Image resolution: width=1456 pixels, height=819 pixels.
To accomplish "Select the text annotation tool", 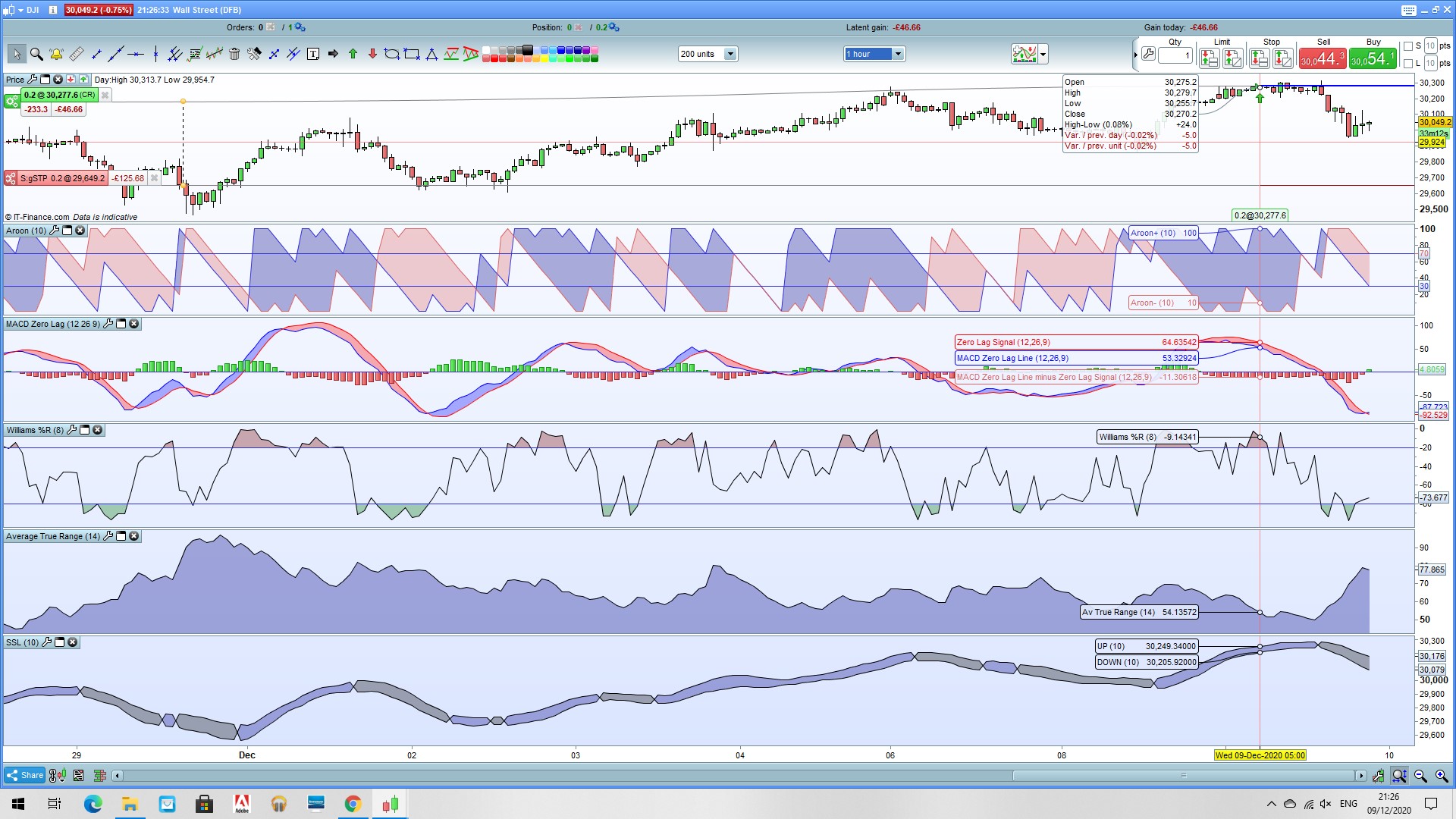I will point(313,54).
